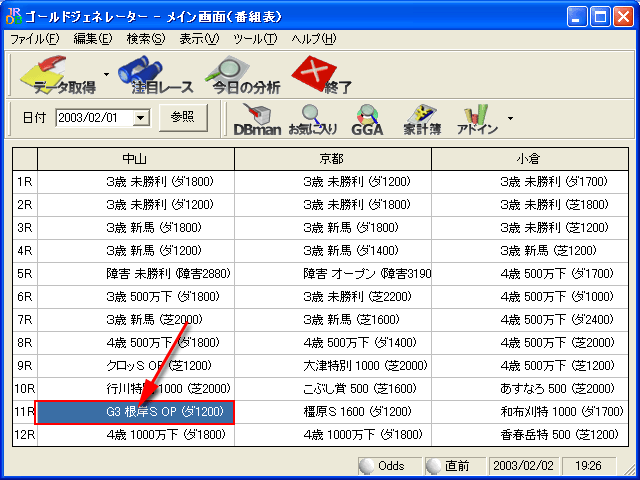Toggle the 直前 status indicator
This screenshot has width=640, height=480.
450,466
